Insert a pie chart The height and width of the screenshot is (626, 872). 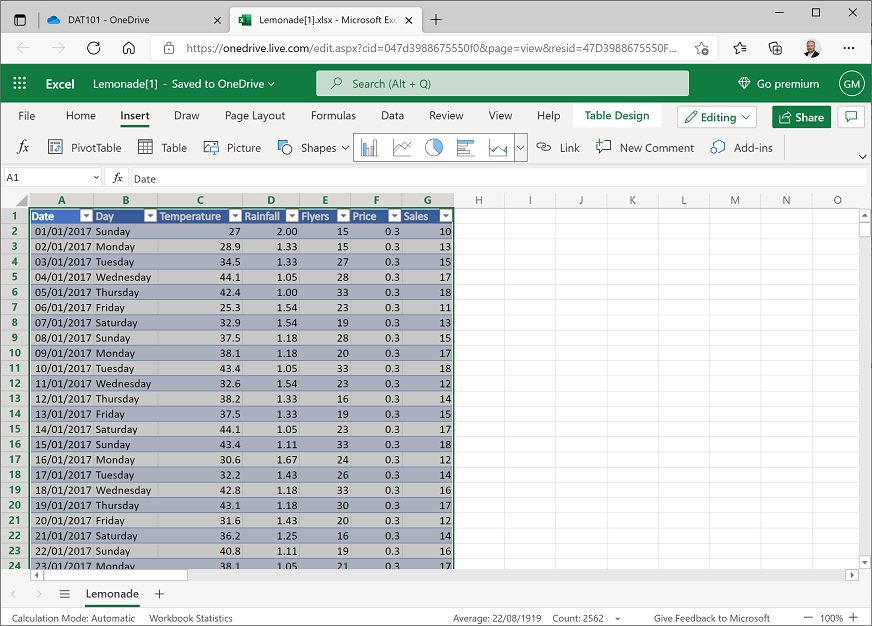[433, 147]
